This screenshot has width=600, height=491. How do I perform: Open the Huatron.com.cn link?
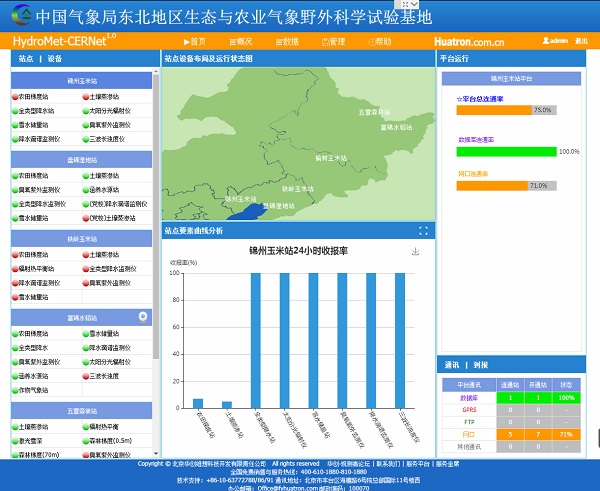[x=469, y=42]
